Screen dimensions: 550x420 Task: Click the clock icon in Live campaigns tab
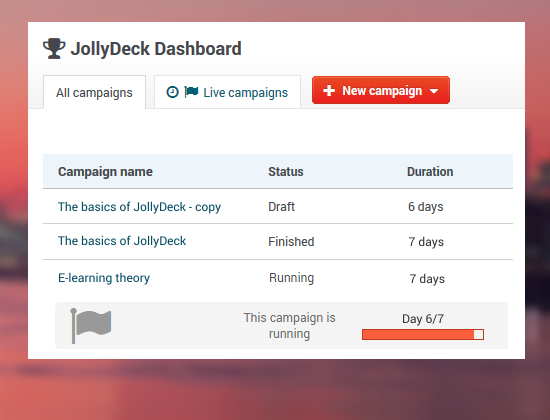tap(172, 92)
